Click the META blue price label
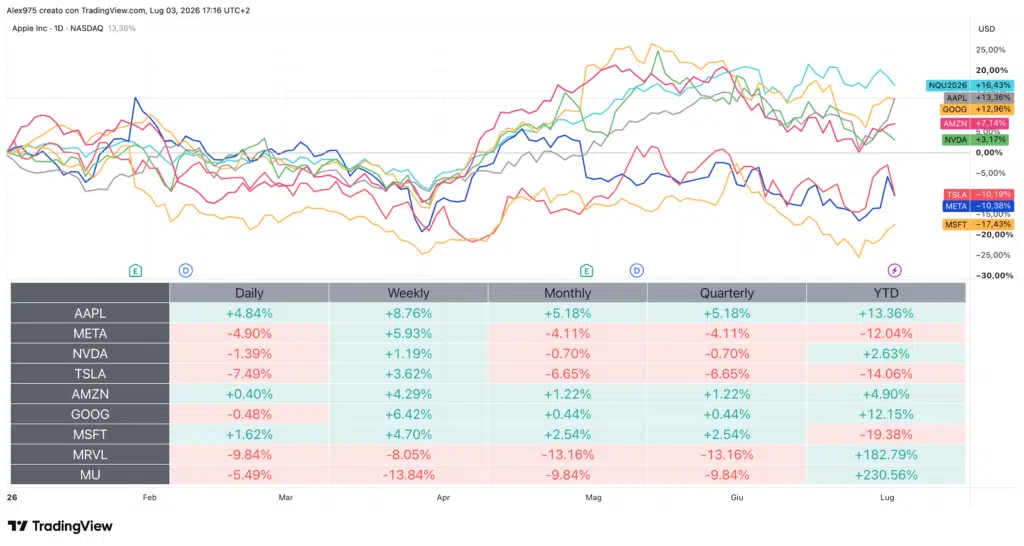The width and height of the screenshot is (1024, 546). [978, 206]
